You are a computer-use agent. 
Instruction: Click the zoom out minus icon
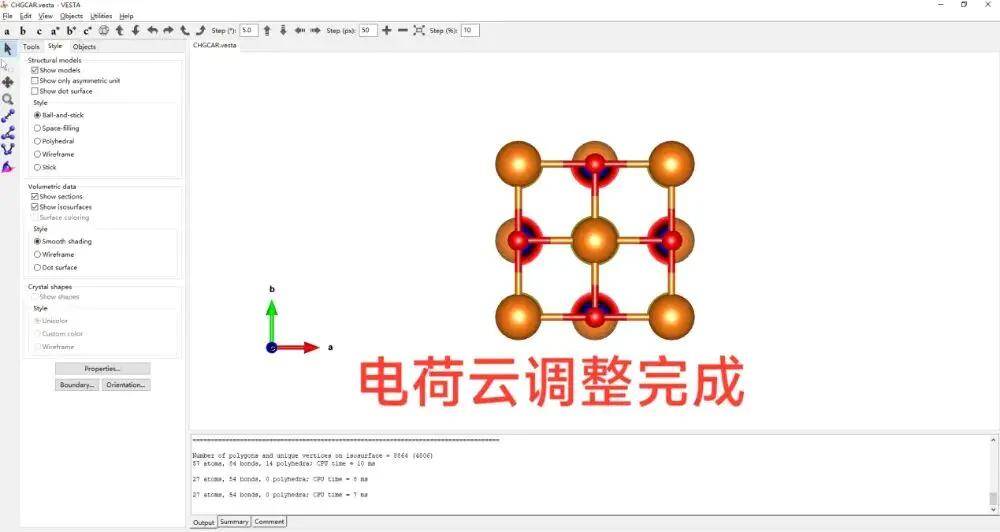403,31
